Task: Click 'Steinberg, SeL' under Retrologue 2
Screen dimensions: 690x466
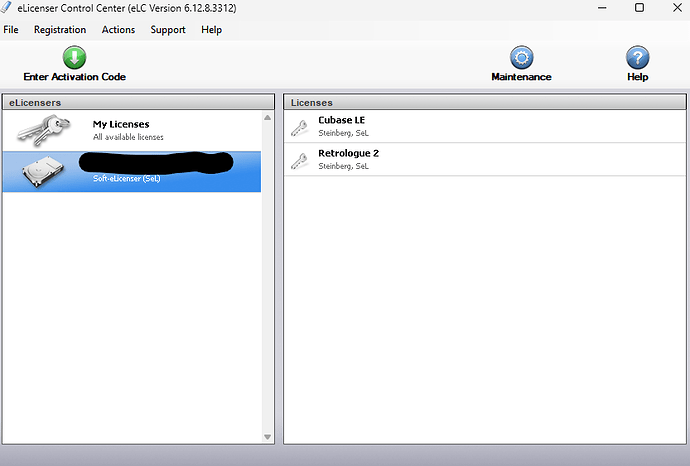Action: (343, 166)
